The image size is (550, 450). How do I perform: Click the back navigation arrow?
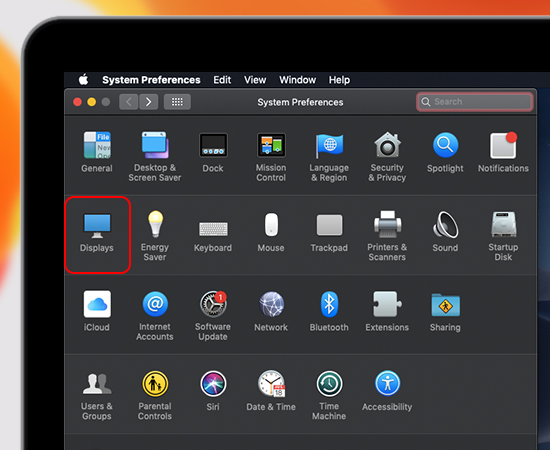pos(128,102)
